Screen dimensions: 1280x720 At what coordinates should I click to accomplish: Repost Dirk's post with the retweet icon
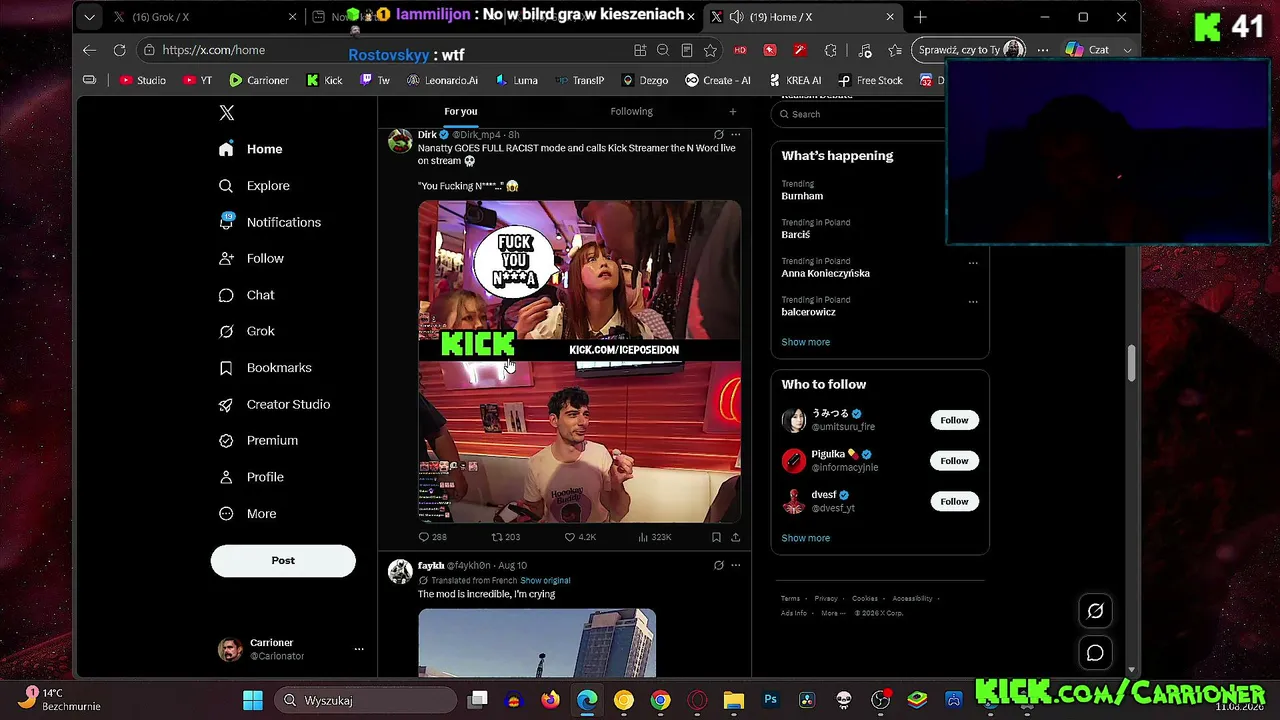505,537
